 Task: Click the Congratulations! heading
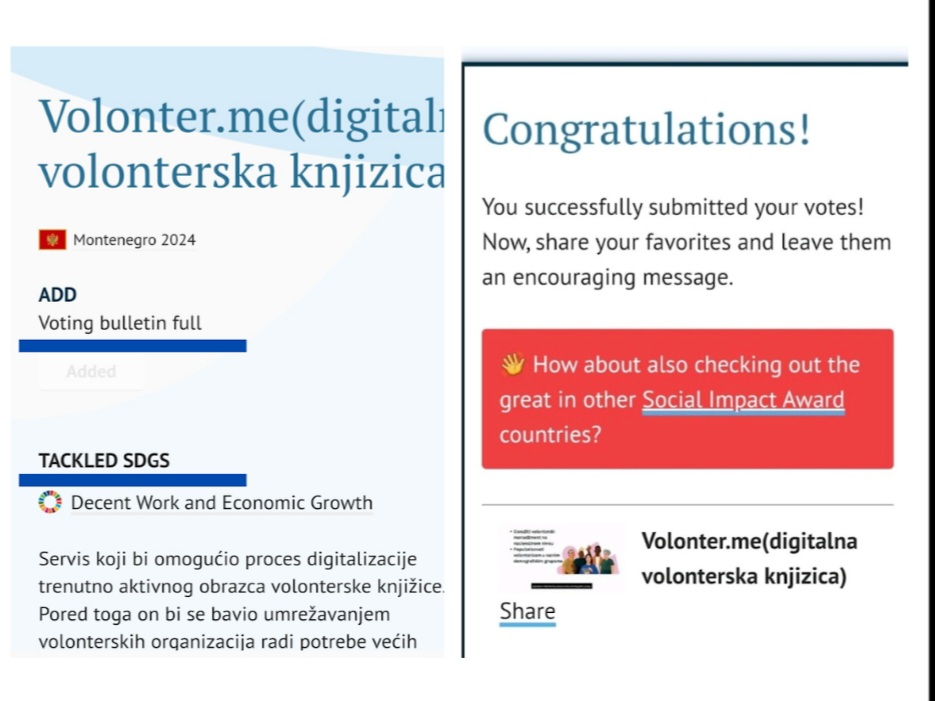(646, 129)
